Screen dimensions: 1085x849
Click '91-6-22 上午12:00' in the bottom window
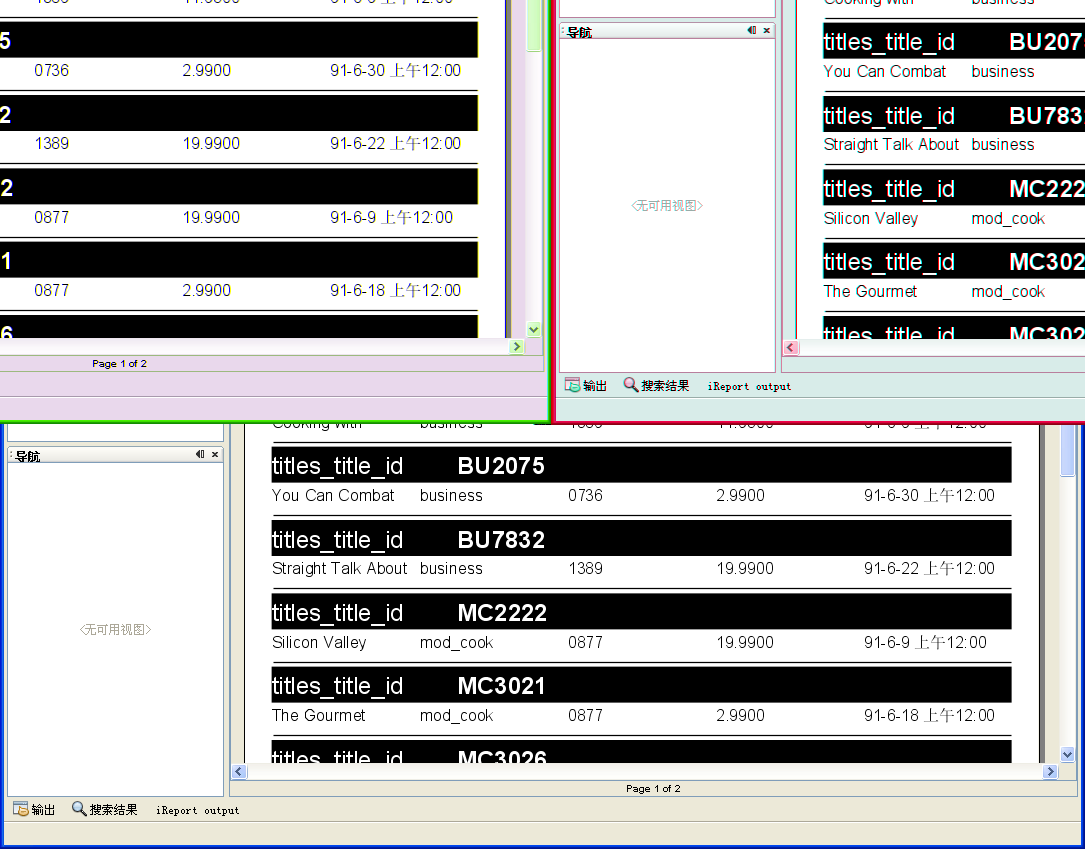(929, 569)
